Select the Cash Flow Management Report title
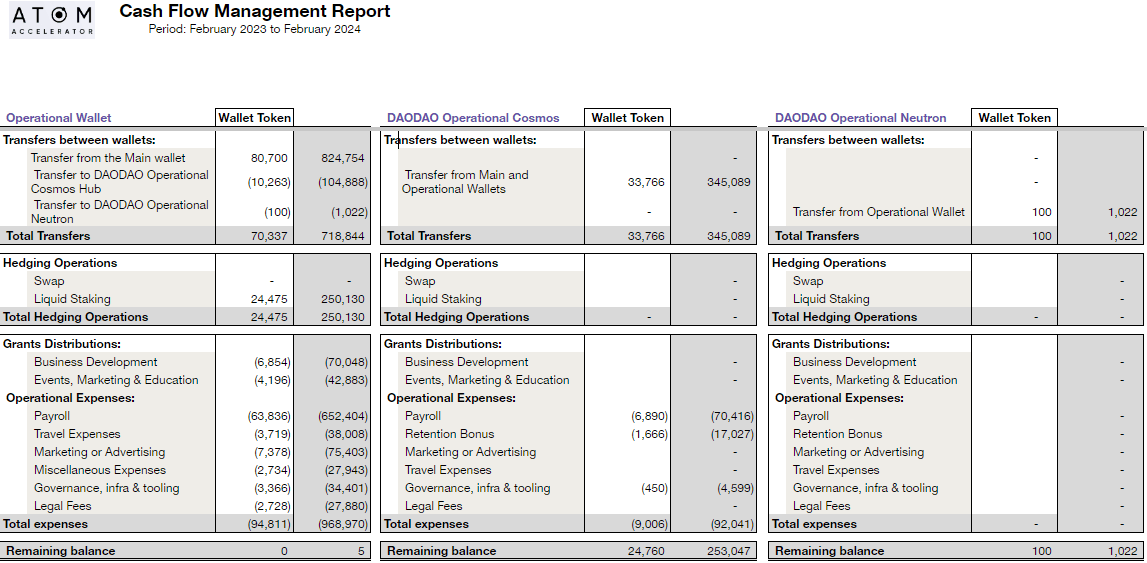 [254, 12]
